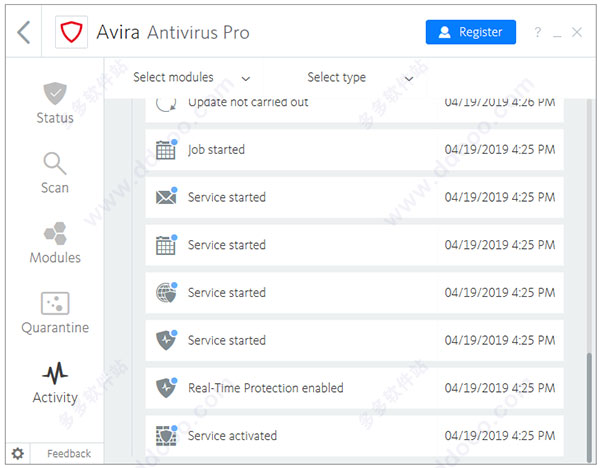Click the timestamp of Real-Time Protection enabled row
The width and height of the screenshot is (600, 468).
(x=500, y=388)
